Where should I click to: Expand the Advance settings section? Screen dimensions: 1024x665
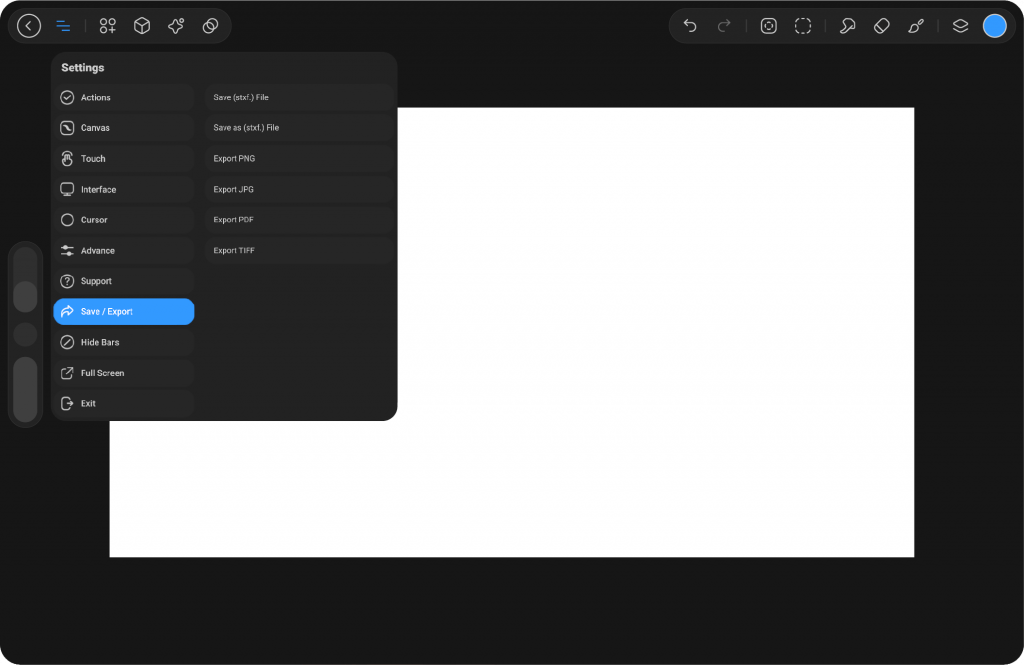coord(123,250)
